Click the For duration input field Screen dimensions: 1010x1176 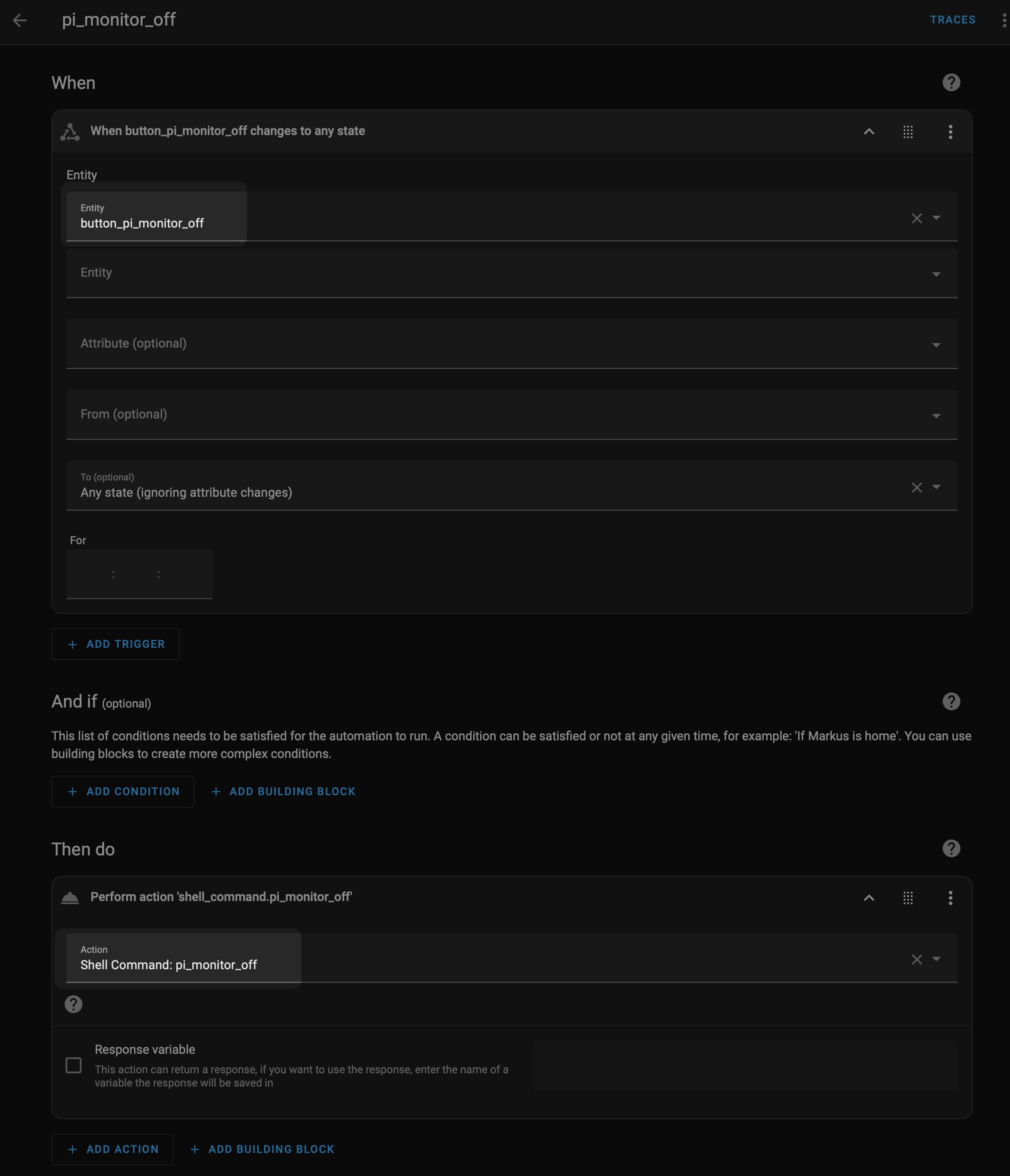[139, 574]
